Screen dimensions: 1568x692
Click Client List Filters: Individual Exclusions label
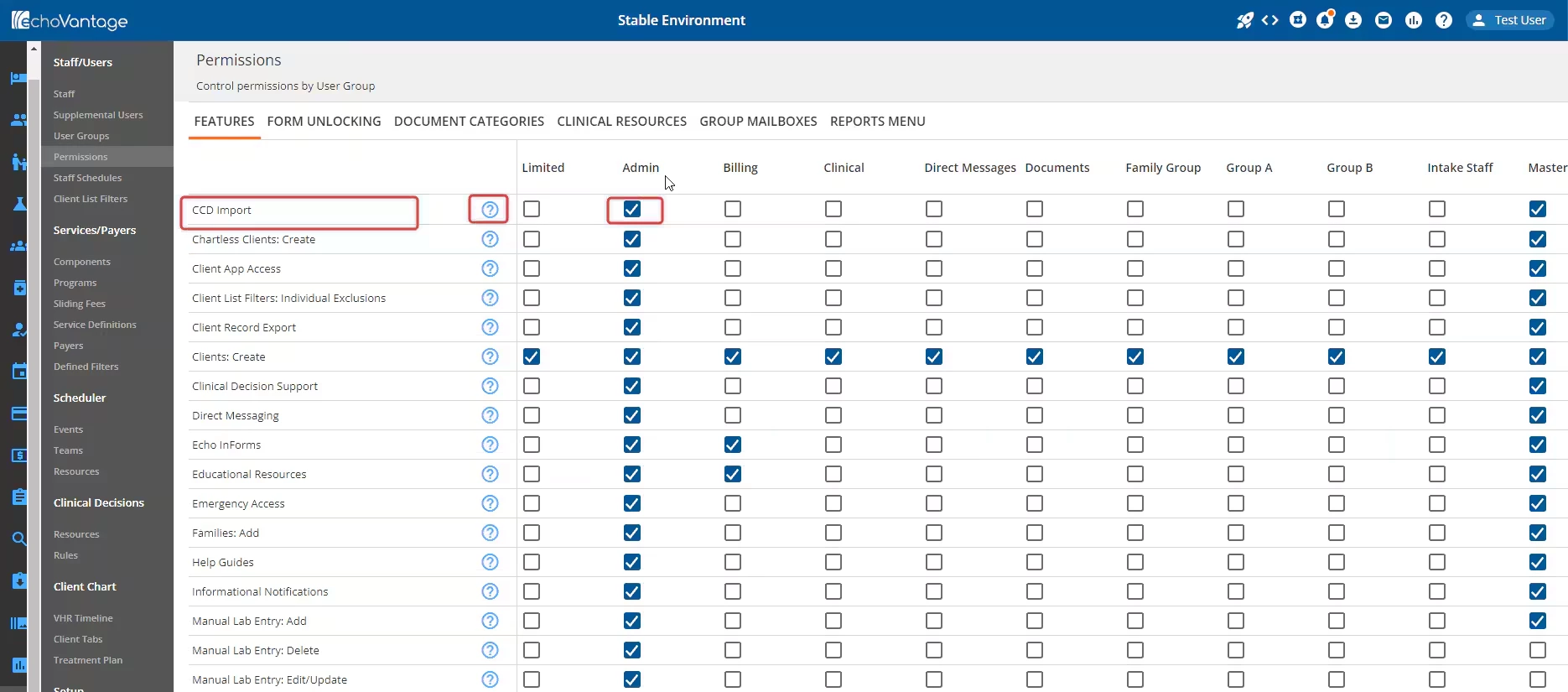[x=288, y=298]
